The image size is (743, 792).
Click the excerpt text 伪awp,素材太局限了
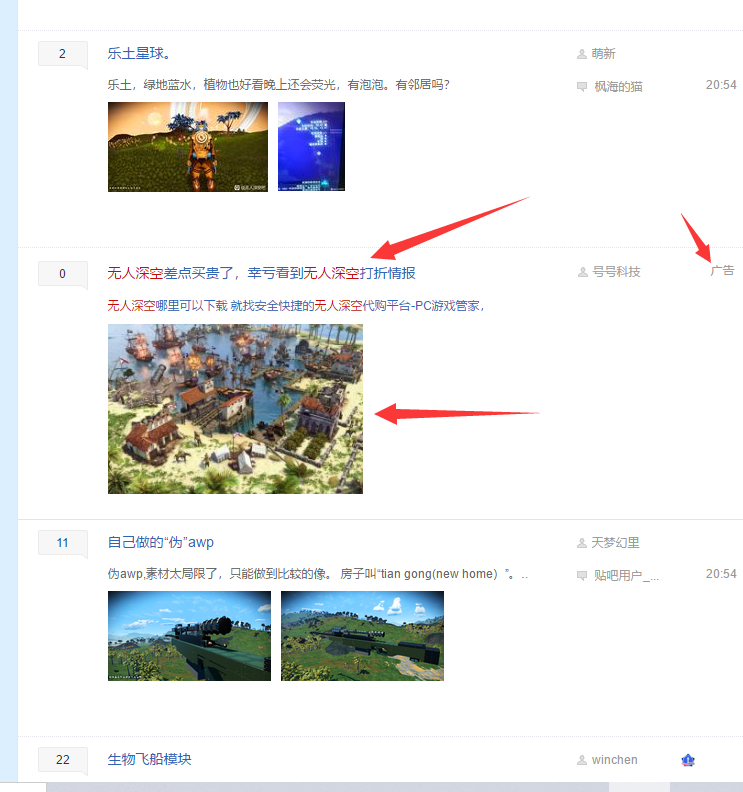[x=318, y=574]
